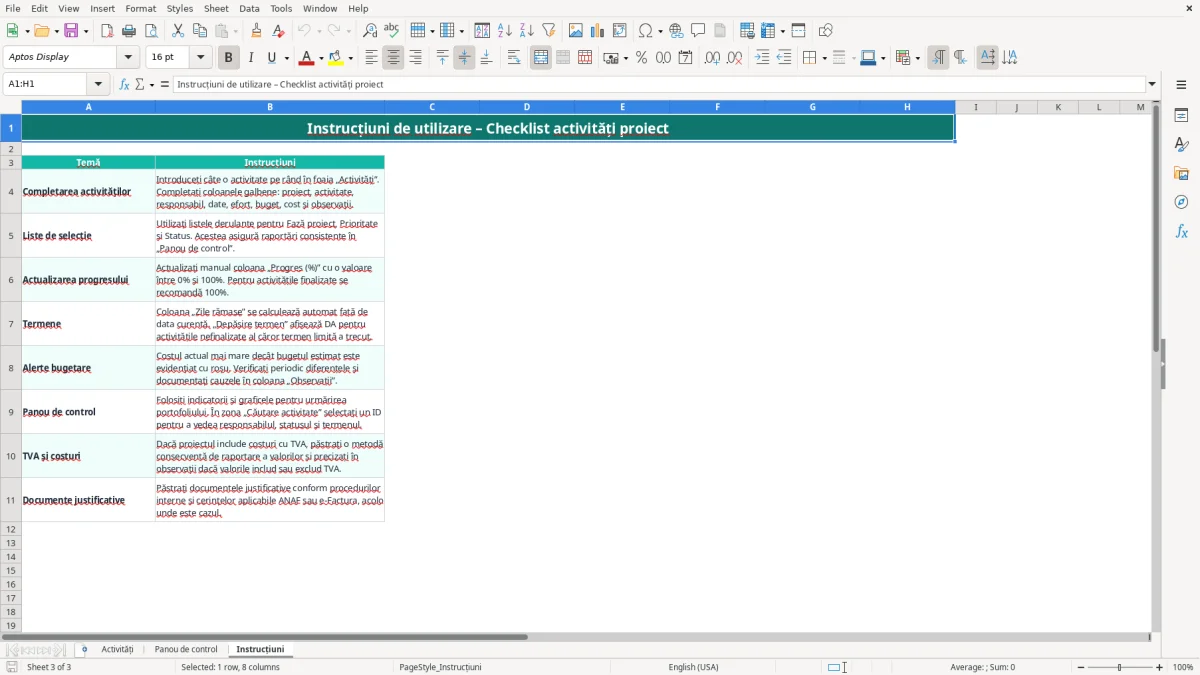Open background color dropdown arrow
This screenshot has width=1200, height=675.
[350, 58]
